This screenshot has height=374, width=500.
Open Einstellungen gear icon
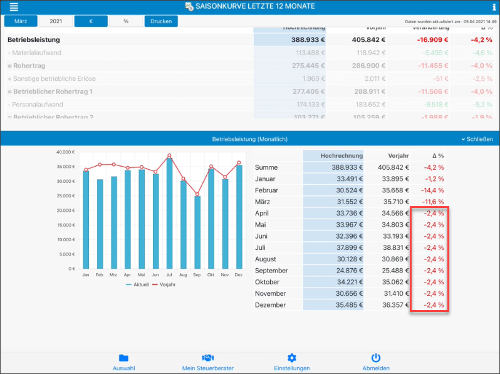(x=292, y=358)
